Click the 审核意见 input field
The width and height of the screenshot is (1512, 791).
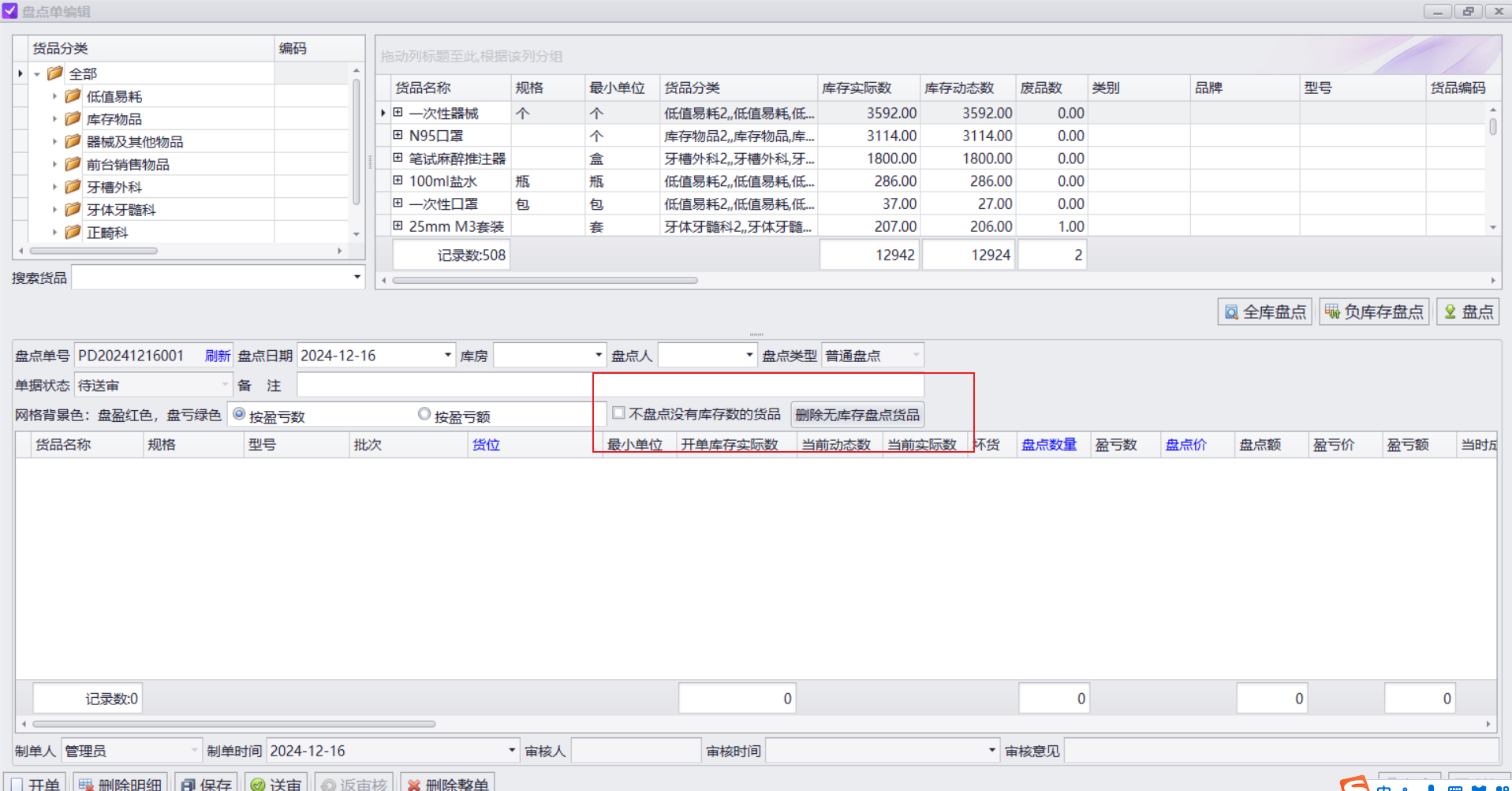(x=1281, y=750)
